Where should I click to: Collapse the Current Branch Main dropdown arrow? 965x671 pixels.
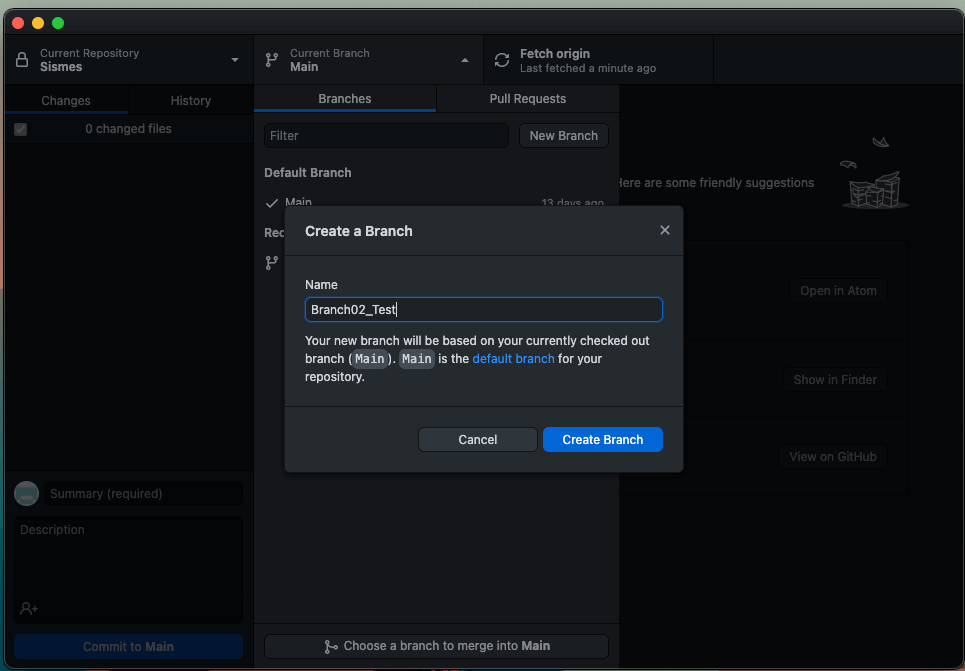[465, 60]
